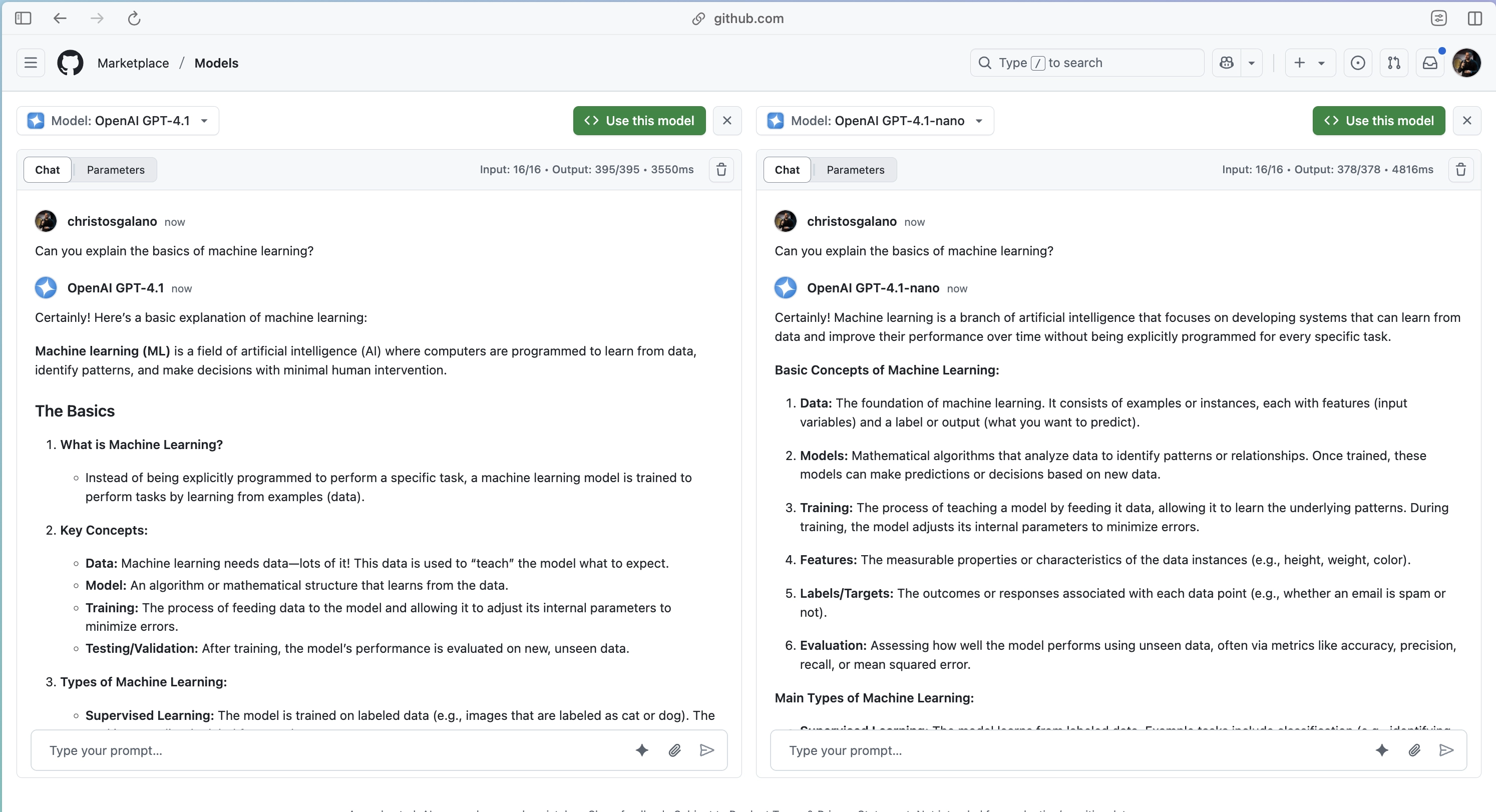The height and width of the screenshot is (812, 1496).
Task: Go back with the browser back arrow
Action: pyautogui.click(x=60, y=19)
